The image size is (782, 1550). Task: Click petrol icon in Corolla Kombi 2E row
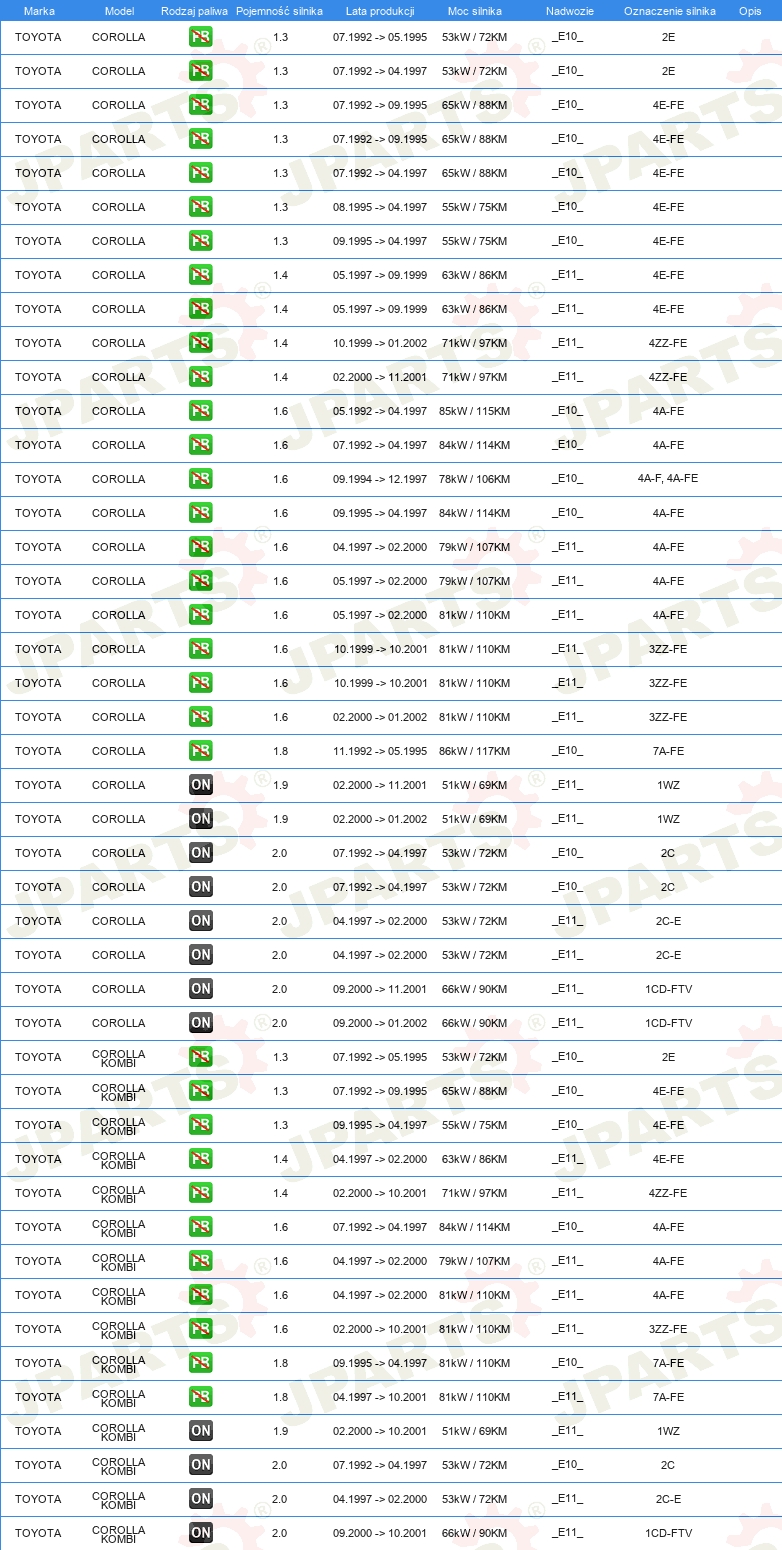tap(200, 1057)
